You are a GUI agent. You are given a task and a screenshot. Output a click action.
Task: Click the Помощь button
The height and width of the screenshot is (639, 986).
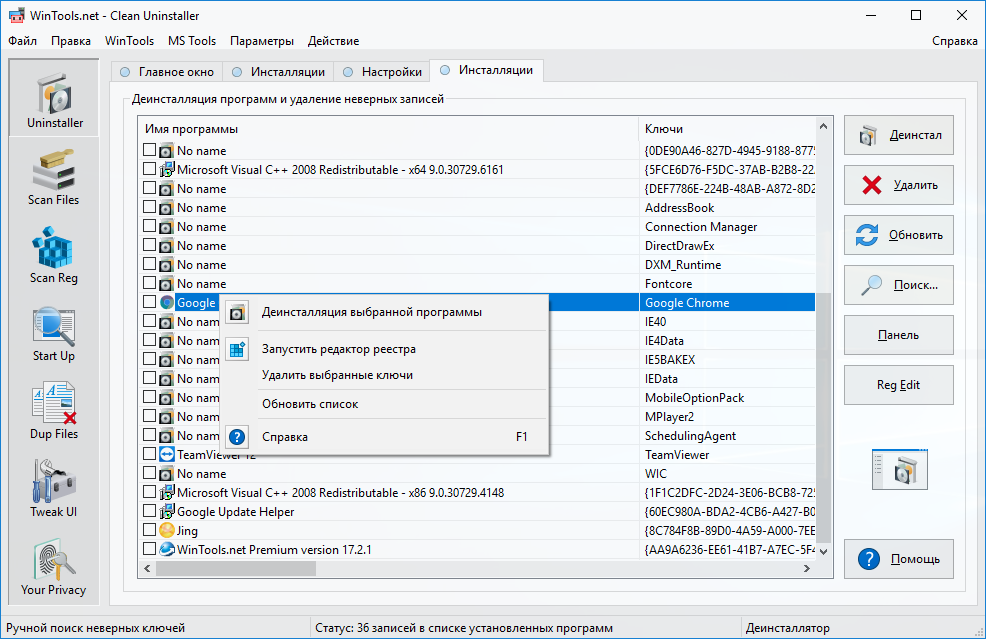[899, 559]
